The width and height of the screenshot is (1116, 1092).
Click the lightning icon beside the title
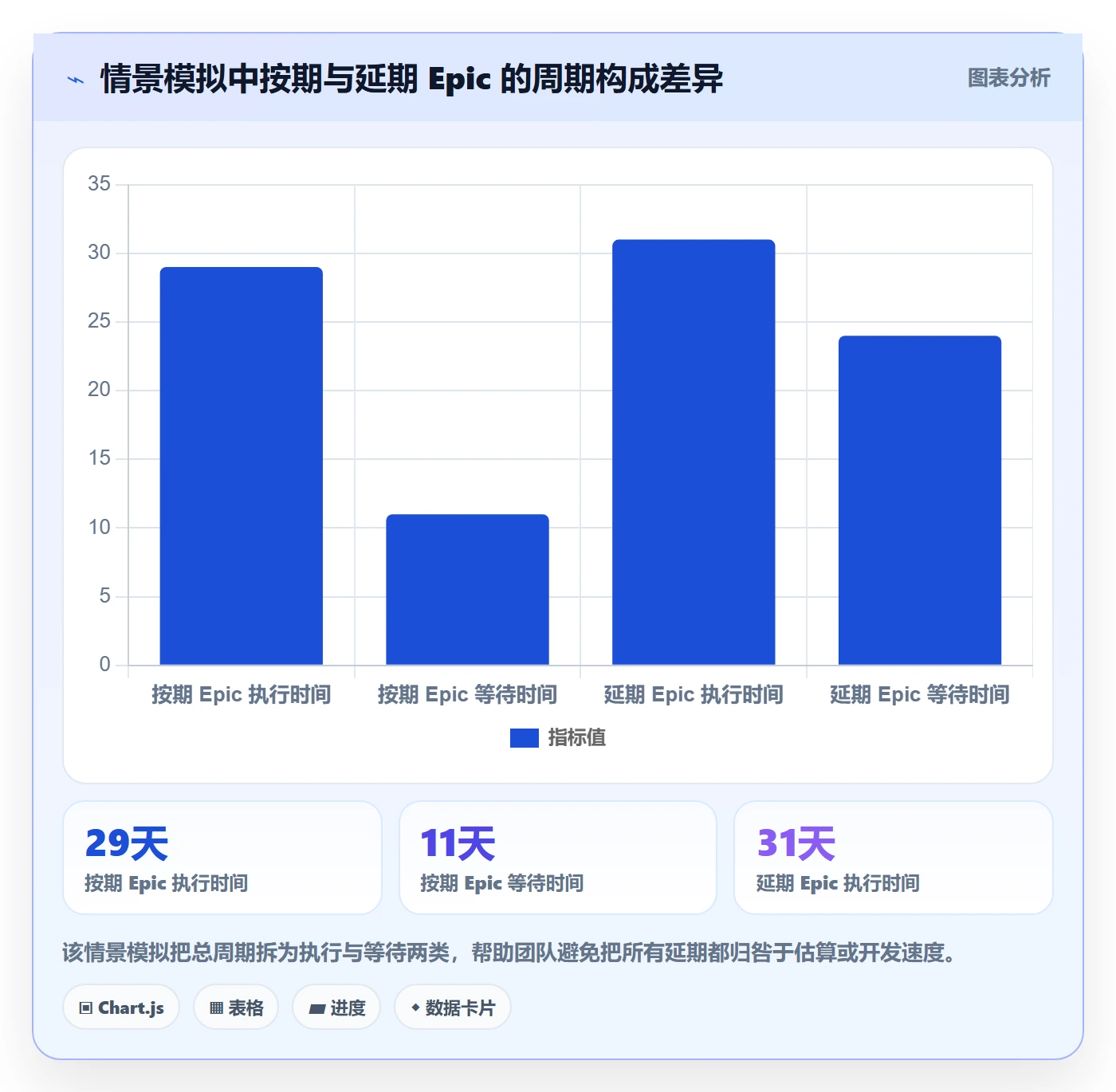[76, 80]
